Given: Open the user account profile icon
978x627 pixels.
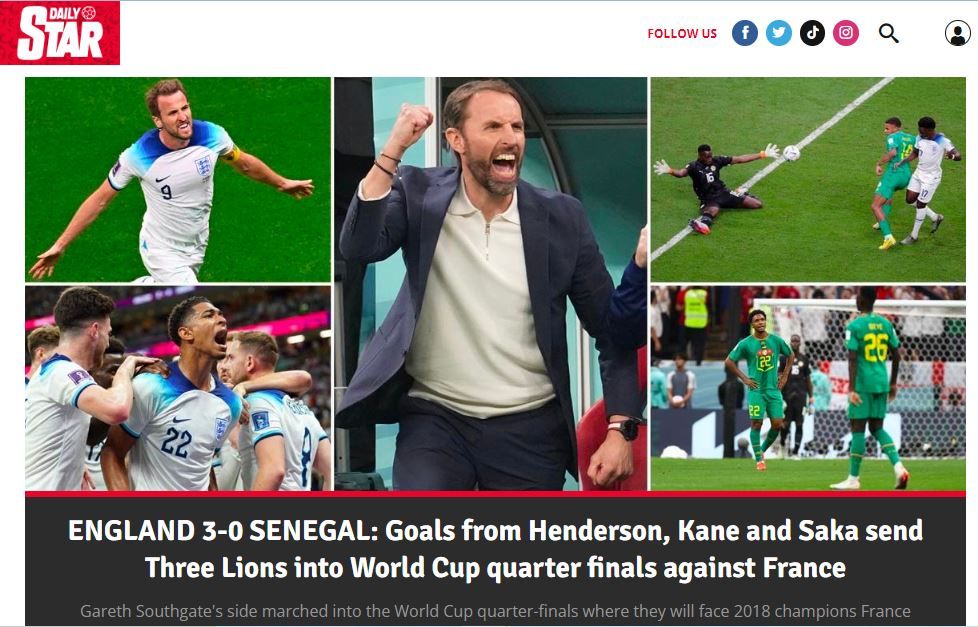Looking at the screenshot, I should (957, 34).
